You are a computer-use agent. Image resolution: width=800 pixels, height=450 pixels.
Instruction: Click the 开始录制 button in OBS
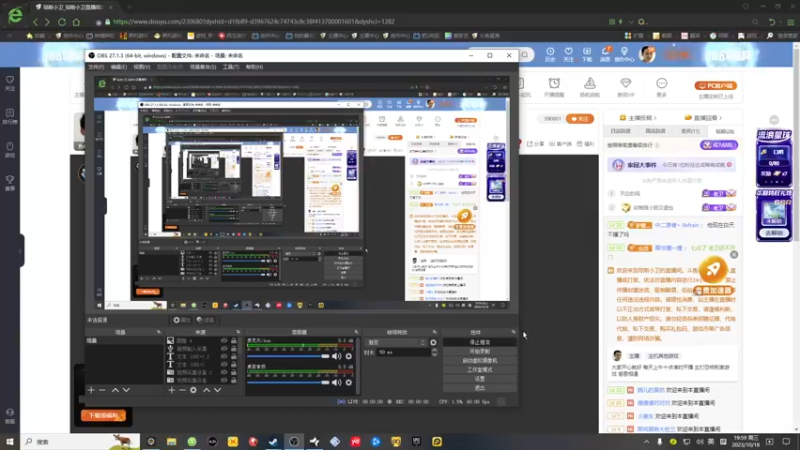(x=480, y=352)
